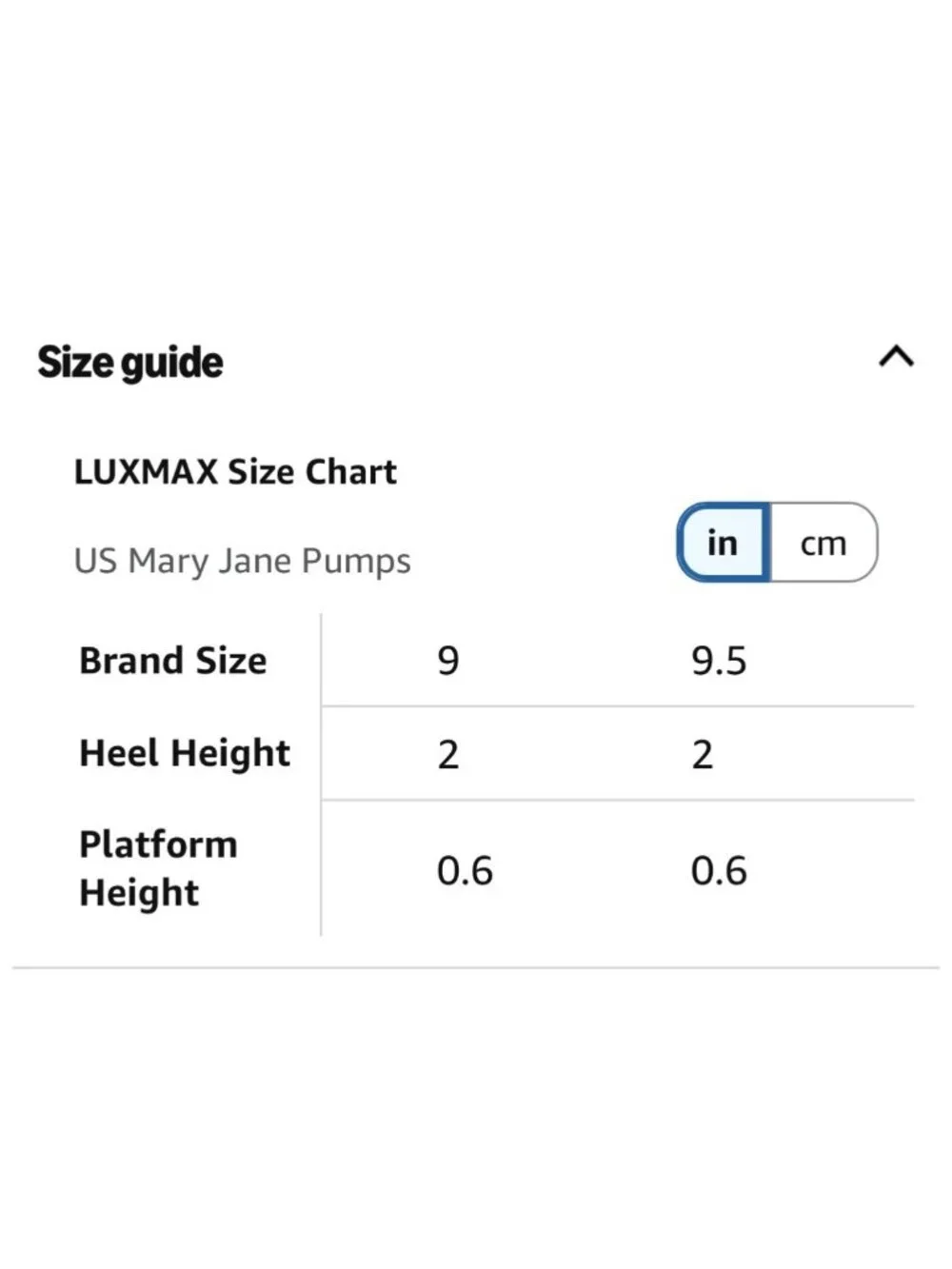Click platform height 0.6 under size 9.5

(719, 871)
